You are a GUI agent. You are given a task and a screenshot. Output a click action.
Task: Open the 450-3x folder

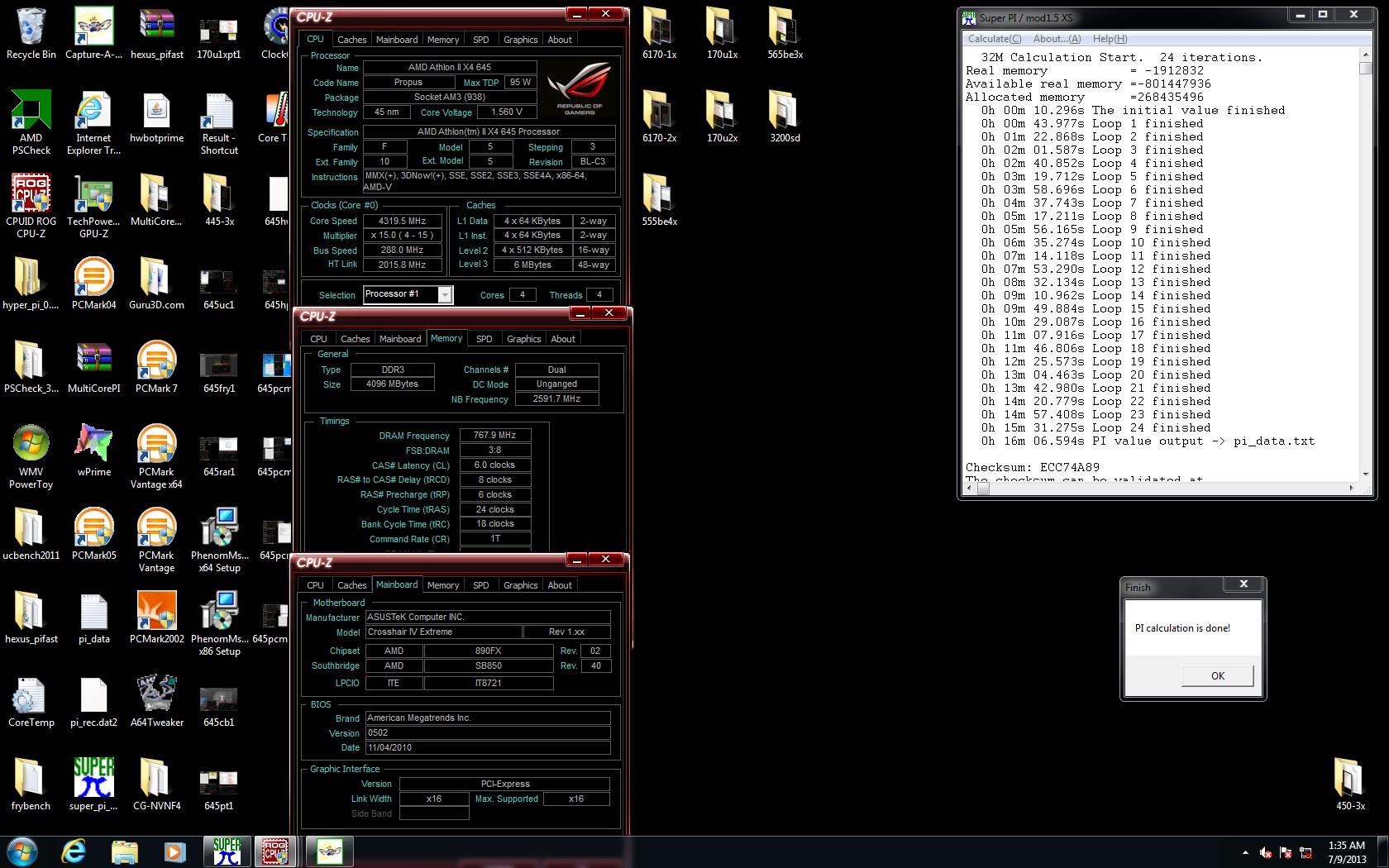[1350, 785]
